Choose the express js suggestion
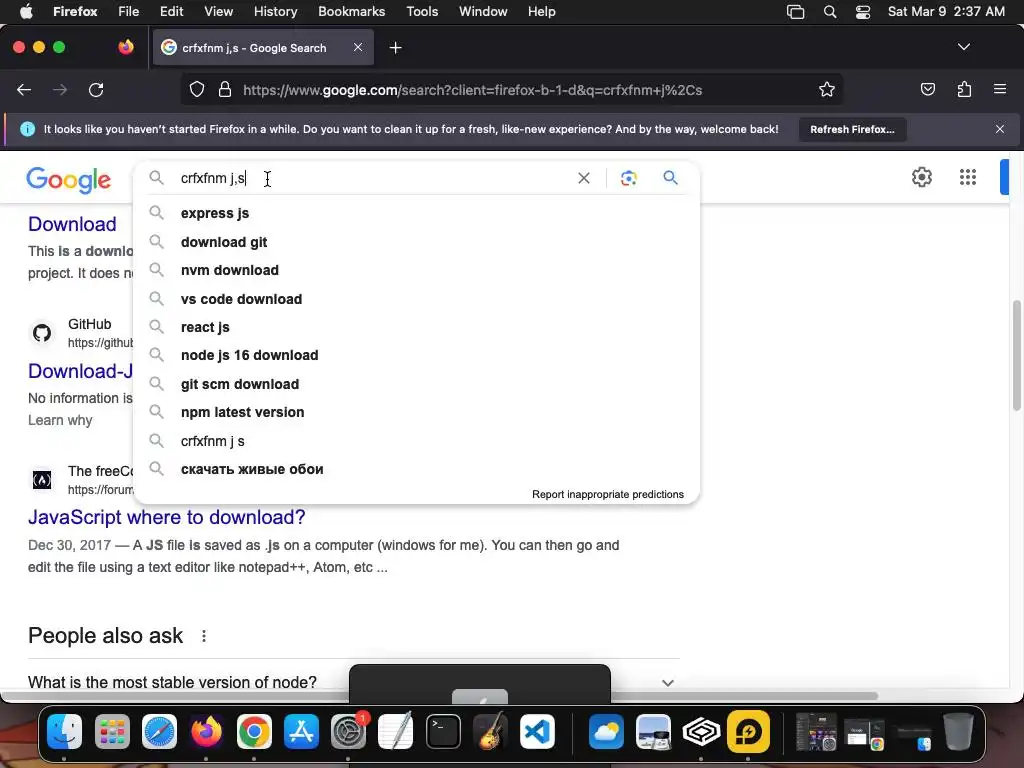1024x768 pixels. pyautogui.click(x=416, y=214)
